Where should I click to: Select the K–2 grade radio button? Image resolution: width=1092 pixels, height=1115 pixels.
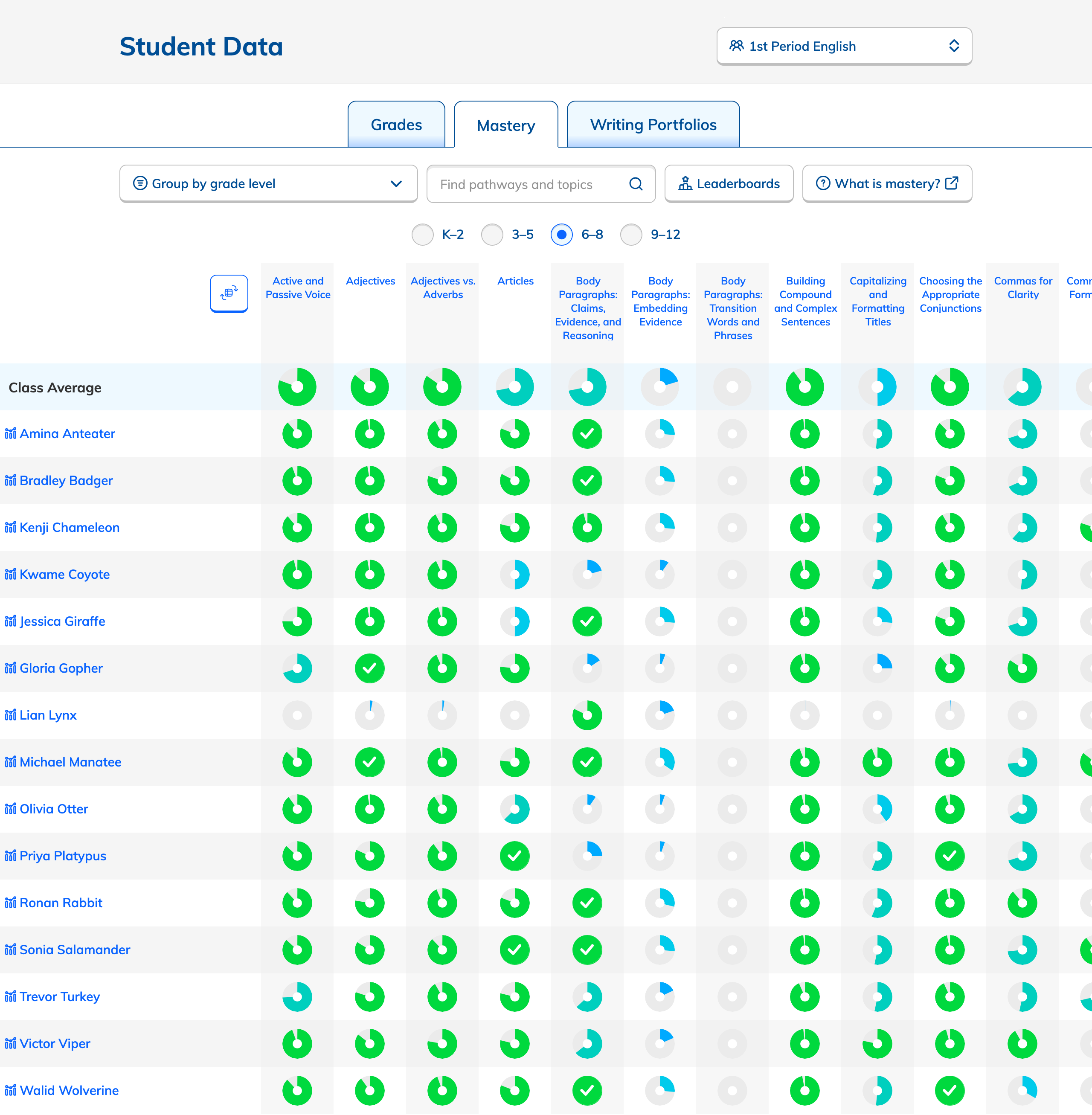[423, 235]
